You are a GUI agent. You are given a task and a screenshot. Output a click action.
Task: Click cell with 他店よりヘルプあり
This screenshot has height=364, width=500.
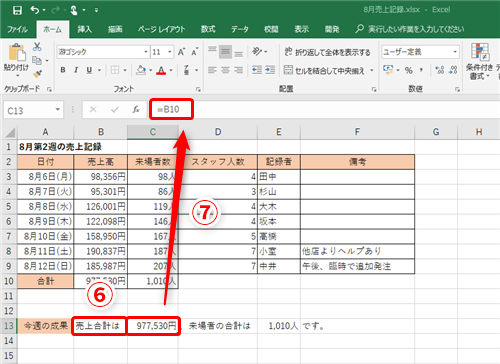pos(357,251)
